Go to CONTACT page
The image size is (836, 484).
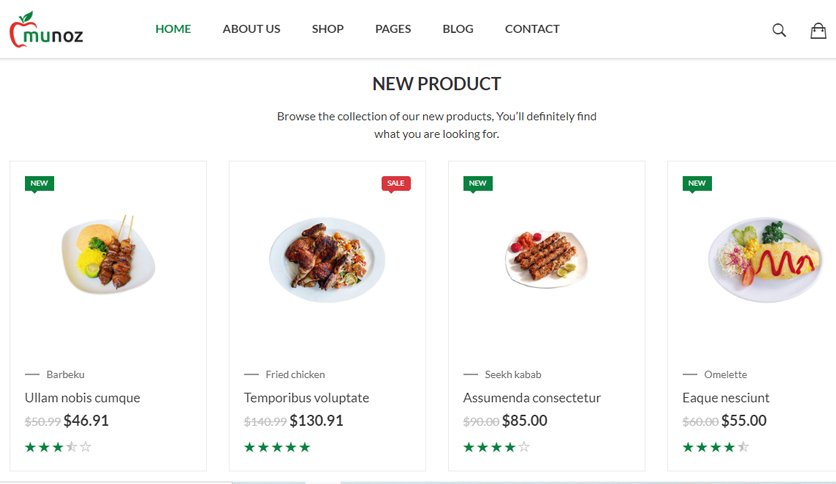532,29
